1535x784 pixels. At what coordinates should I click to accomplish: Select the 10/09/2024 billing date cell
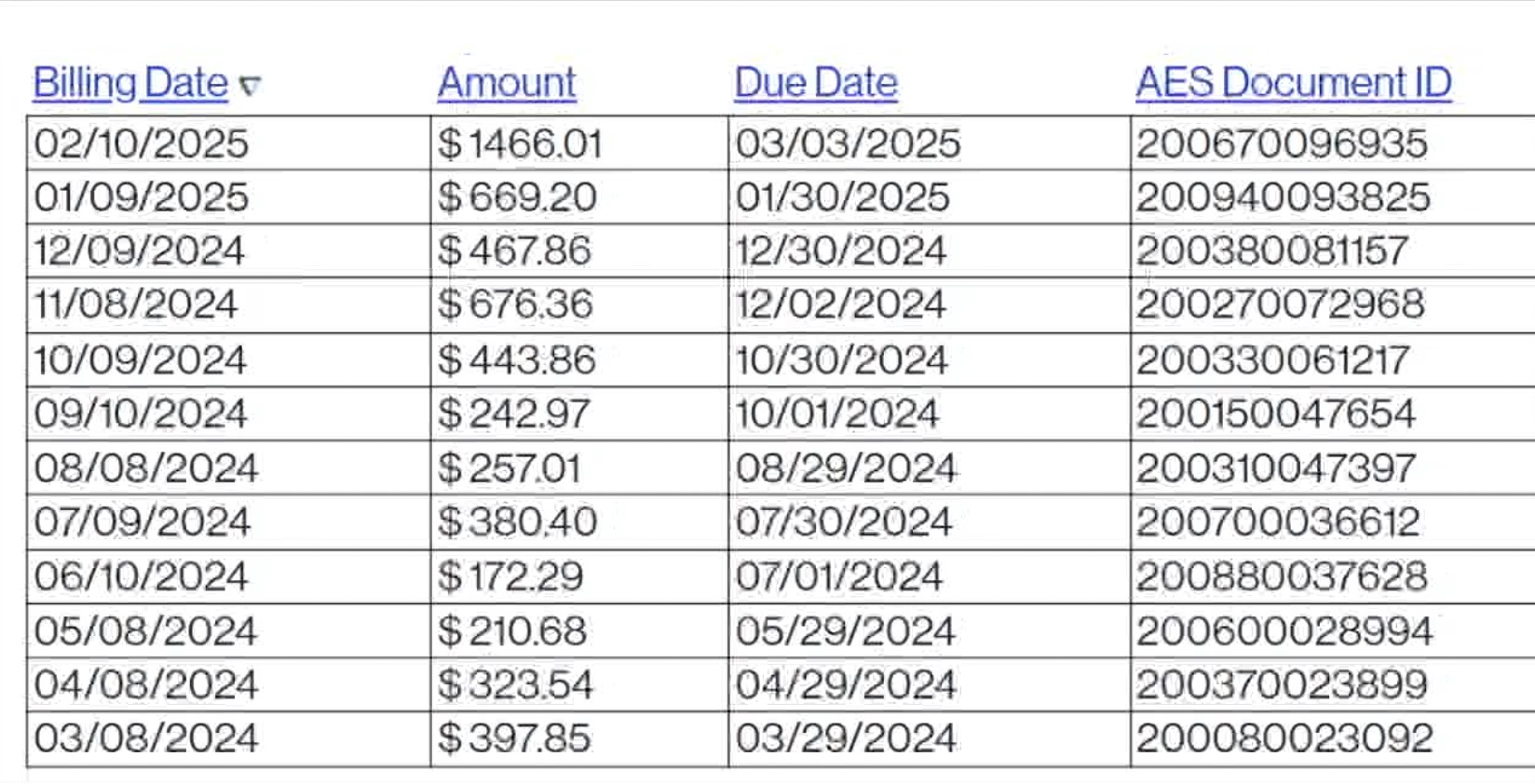coord(229,360)
